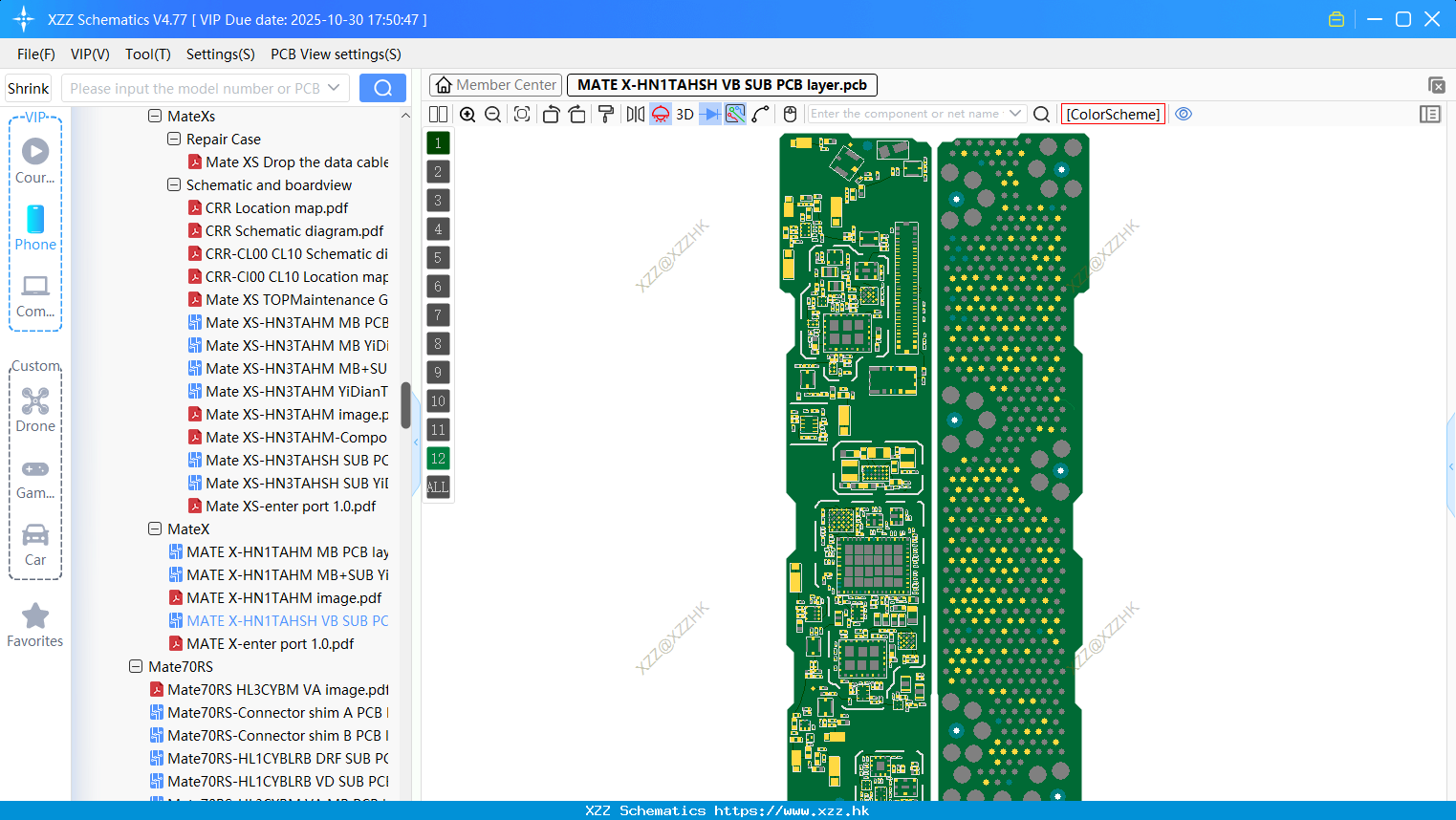This screenshot has height=820, width=1456.
Task: Open PCB View settings(S) menu
Action: 336,54
